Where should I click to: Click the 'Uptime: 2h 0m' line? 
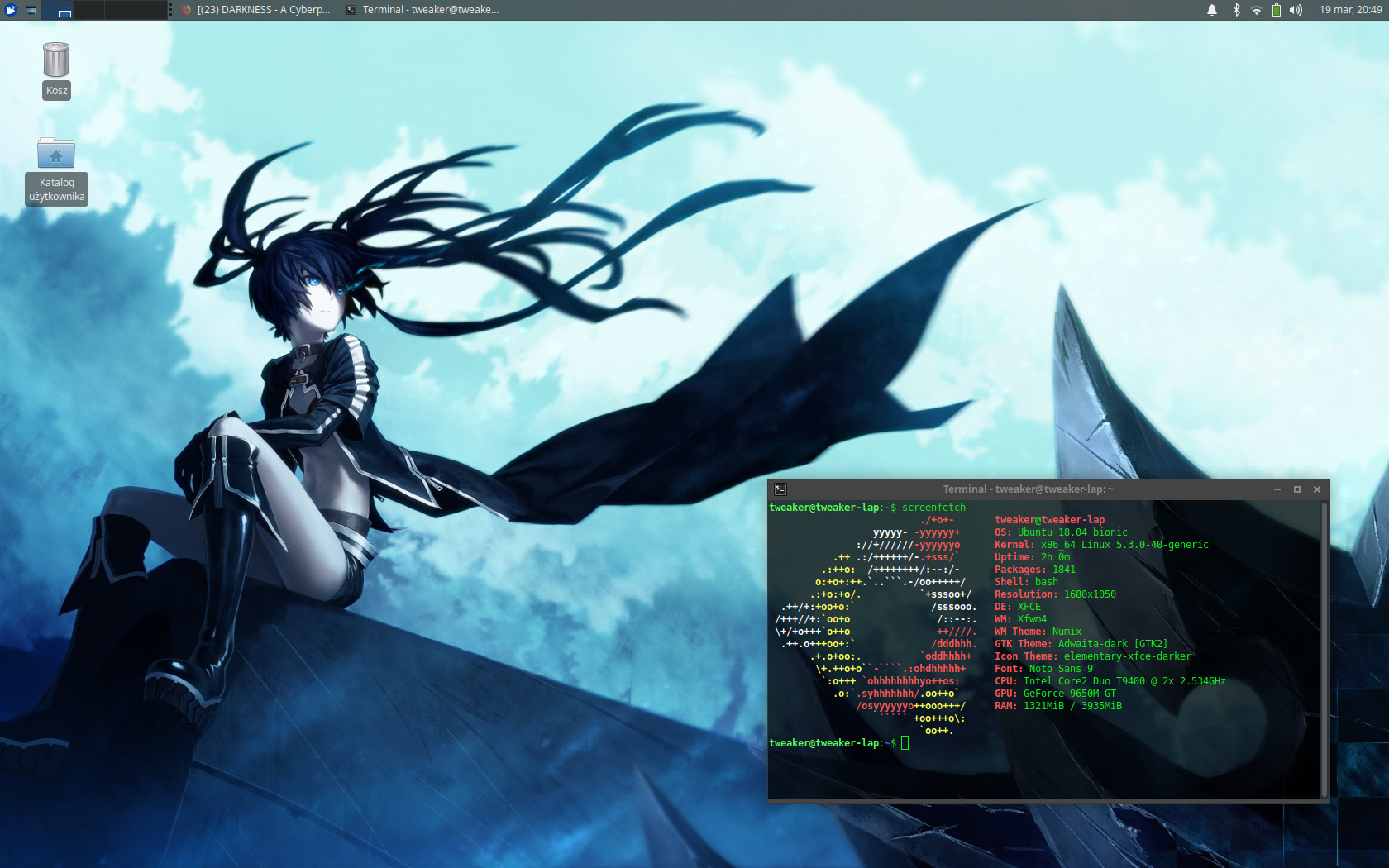(1032, 557)
